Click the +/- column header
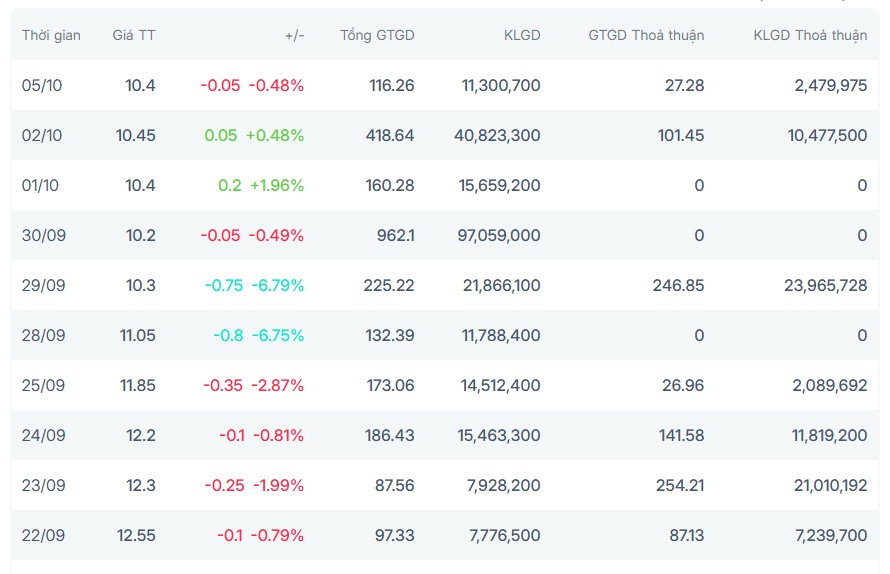Image resolution: width=890 pixels, height=574 pixels. pos(295,35)
